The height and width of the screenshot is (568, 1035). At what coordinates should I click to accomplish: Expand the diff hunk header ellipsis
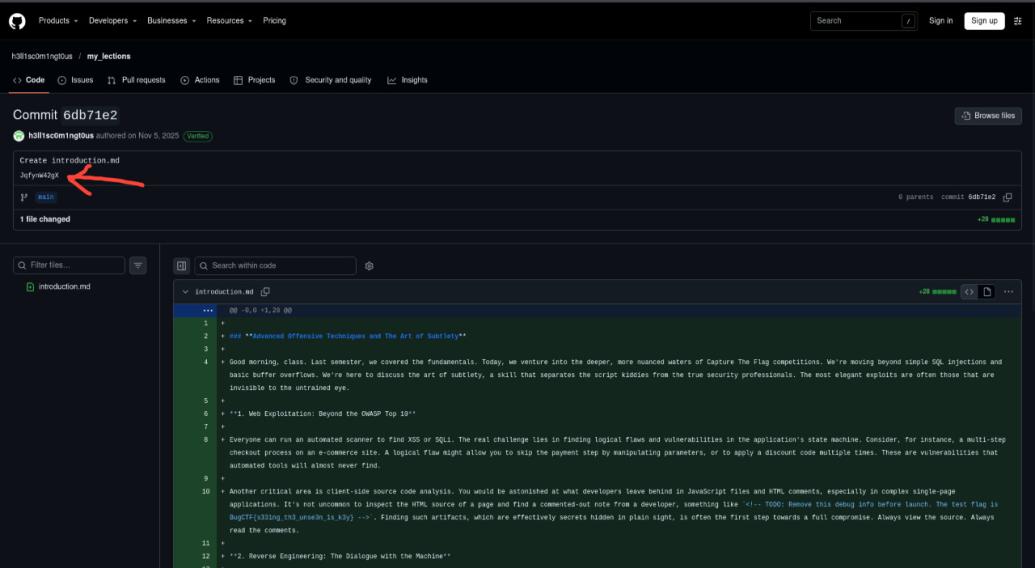208,310
